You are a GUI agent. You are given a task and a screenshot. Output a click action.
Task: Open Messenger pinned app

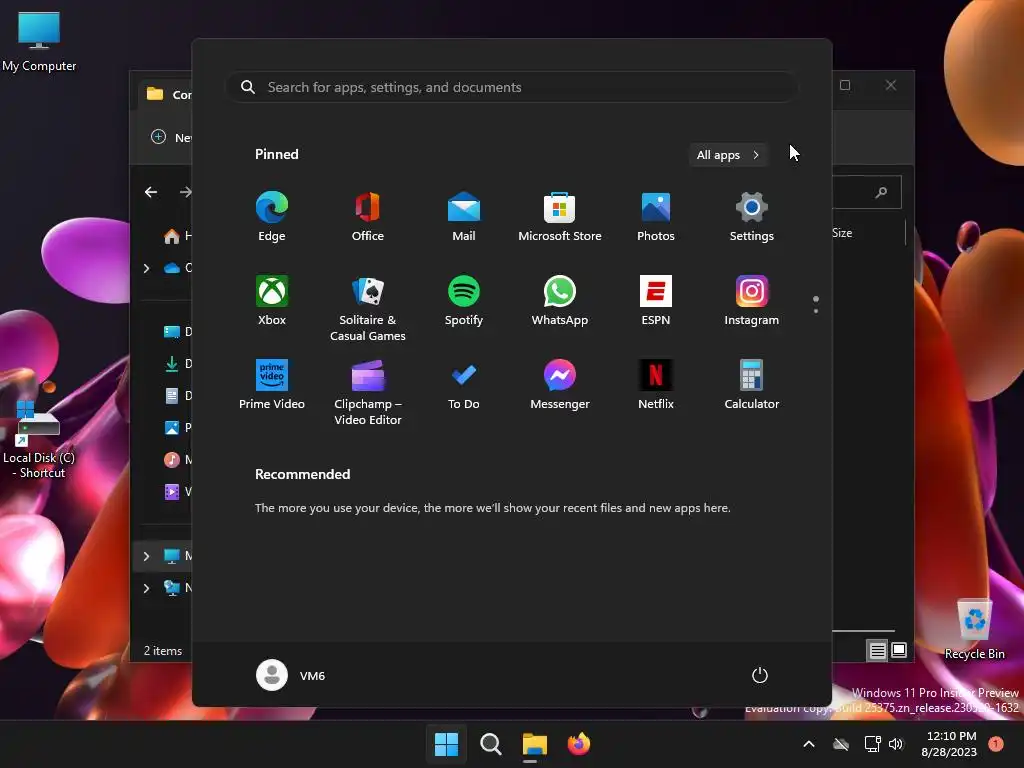click(560, 385)
